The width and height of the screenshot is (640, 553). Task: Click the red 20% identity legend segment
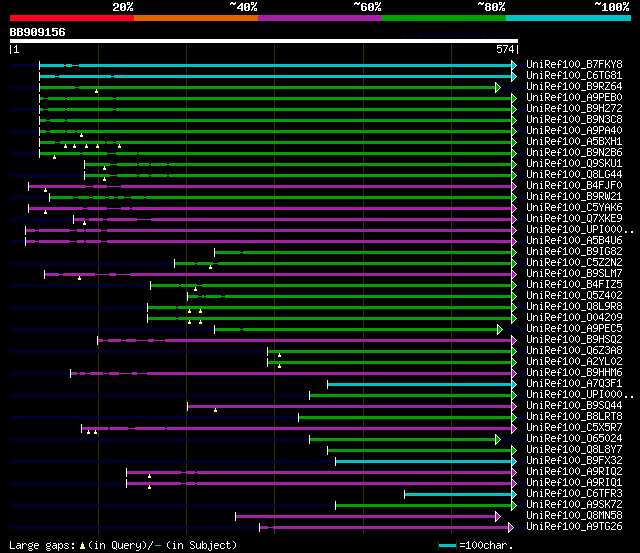pyautogui.click(x=72, y=18)
